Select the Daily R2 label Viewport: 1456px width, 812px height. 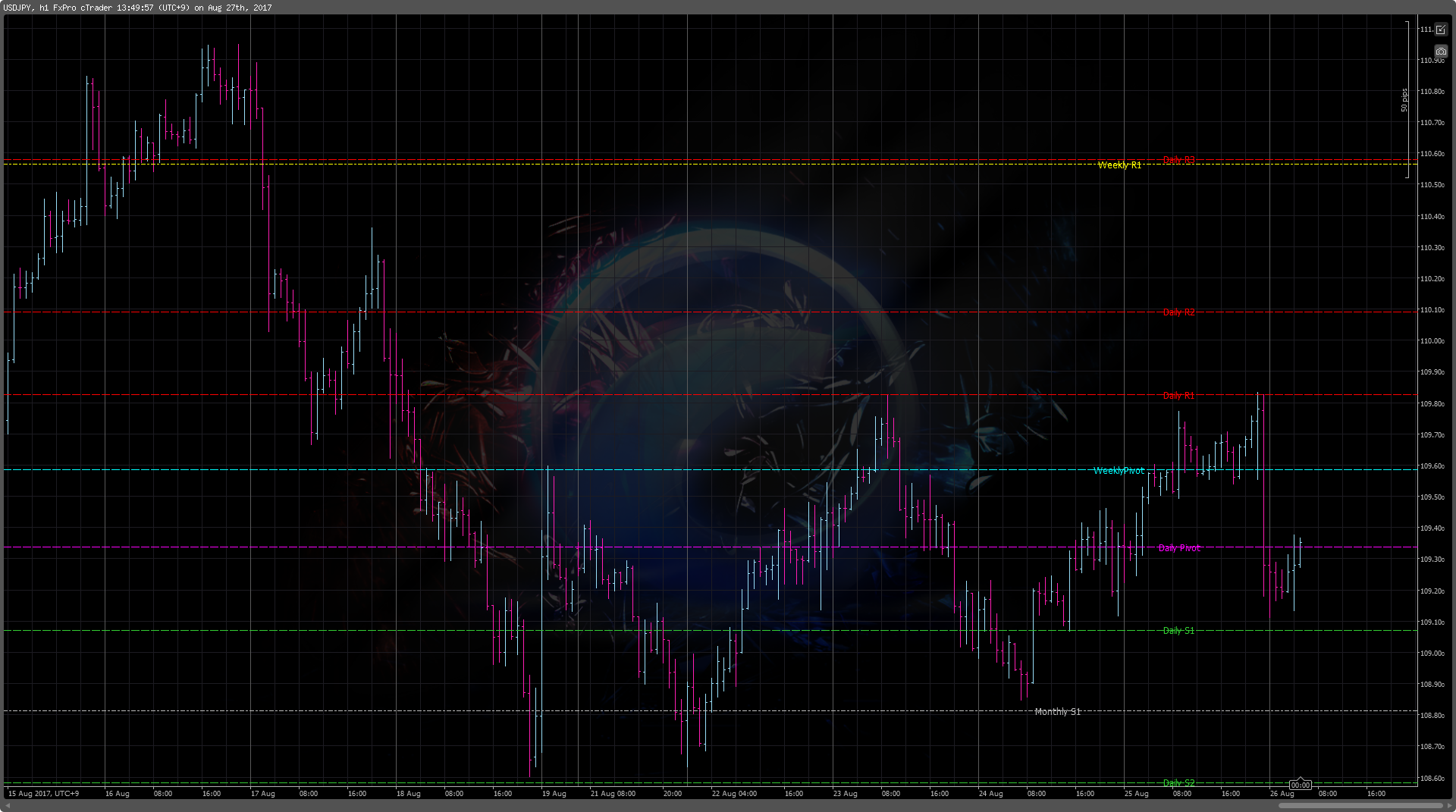1178,312
